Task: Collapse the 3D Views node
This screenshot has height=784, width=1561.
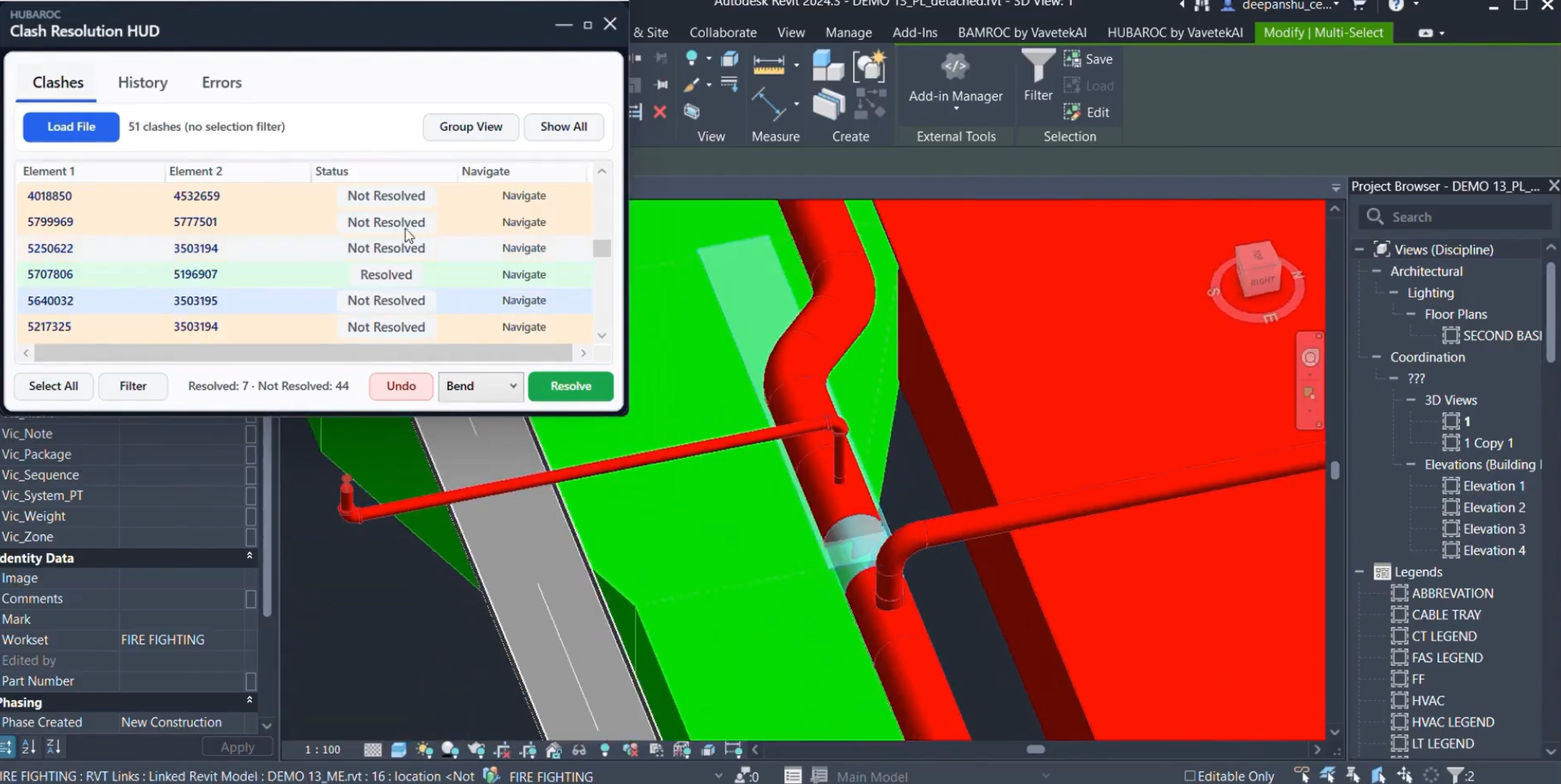Action: [x=1411, y=400]
